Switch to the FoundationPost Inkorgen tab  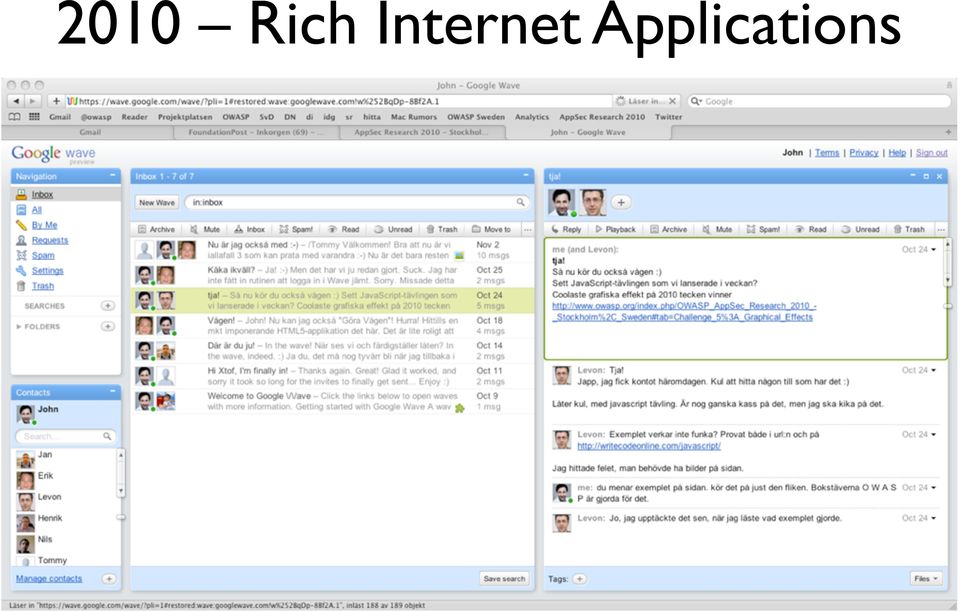(x=257, y=132)
